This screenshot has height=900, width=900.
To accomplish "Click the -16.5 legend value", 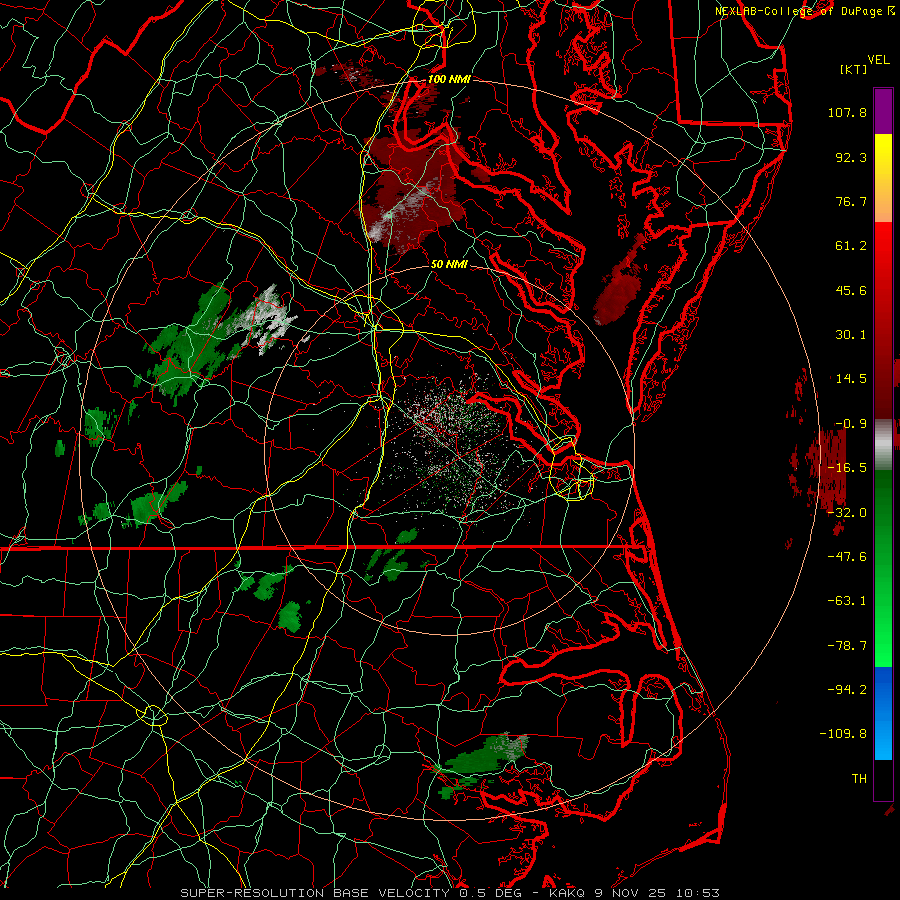I will [x=847, y=468].
